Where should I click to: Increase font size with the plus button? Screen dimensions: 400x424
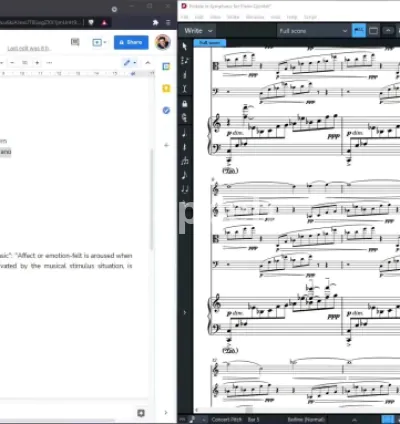tap(37, 62)
